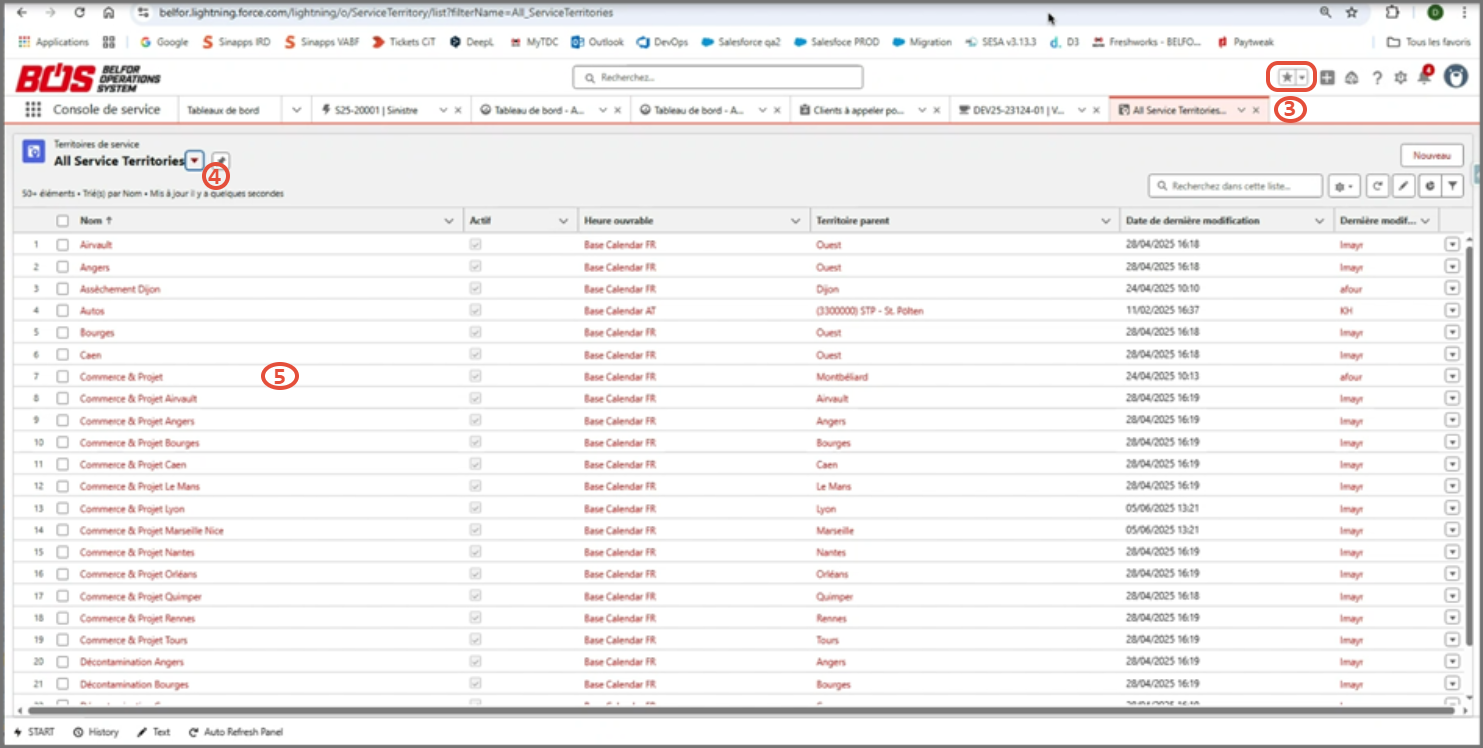Viewport: 1483px width, 748px height.
Task: Open the Airvault territory record
Action: tap(96, 245)
